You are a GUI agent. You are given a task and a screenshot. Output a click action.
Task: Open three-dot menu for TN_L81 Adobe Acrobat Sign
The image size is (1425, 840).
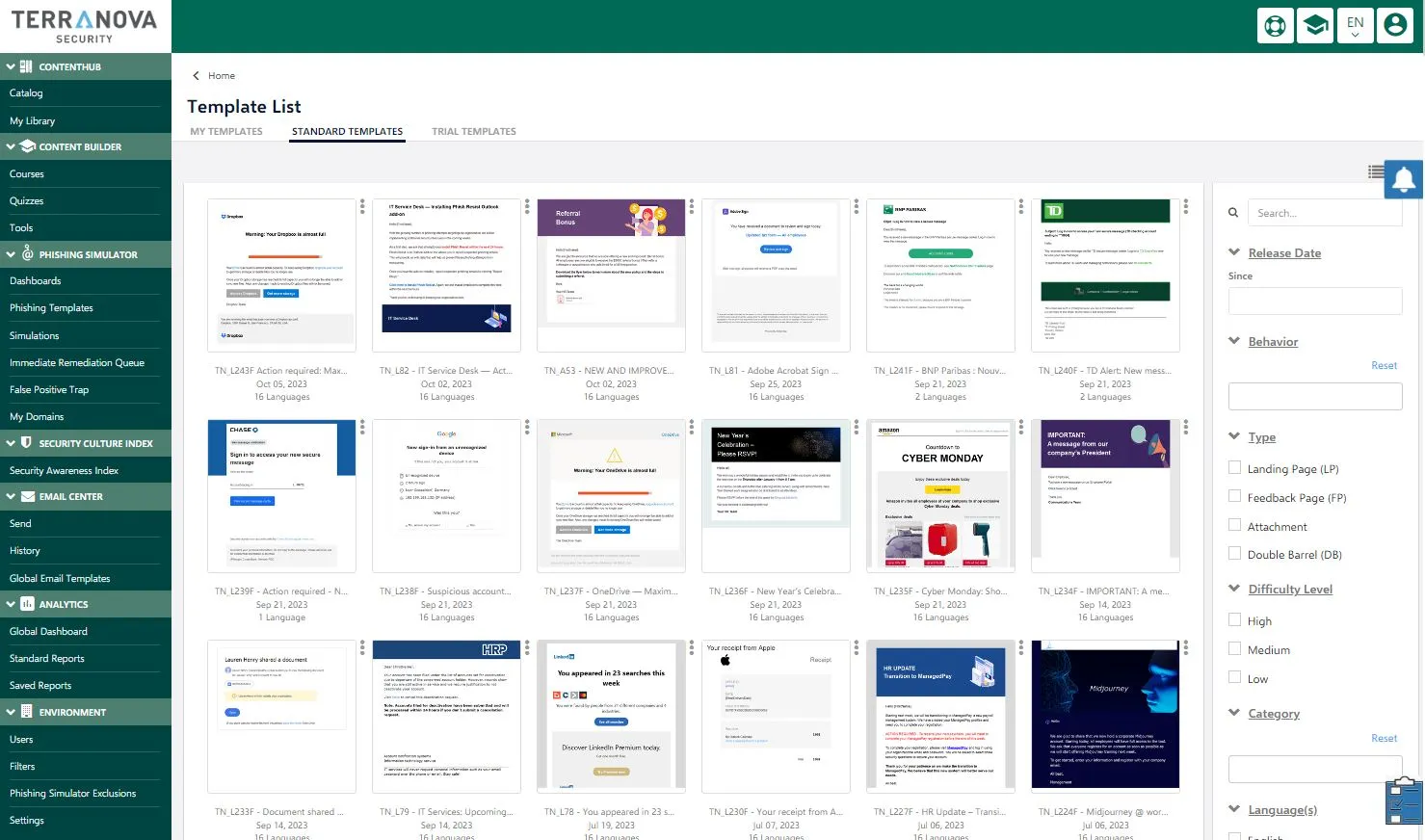tap(857, 206)
